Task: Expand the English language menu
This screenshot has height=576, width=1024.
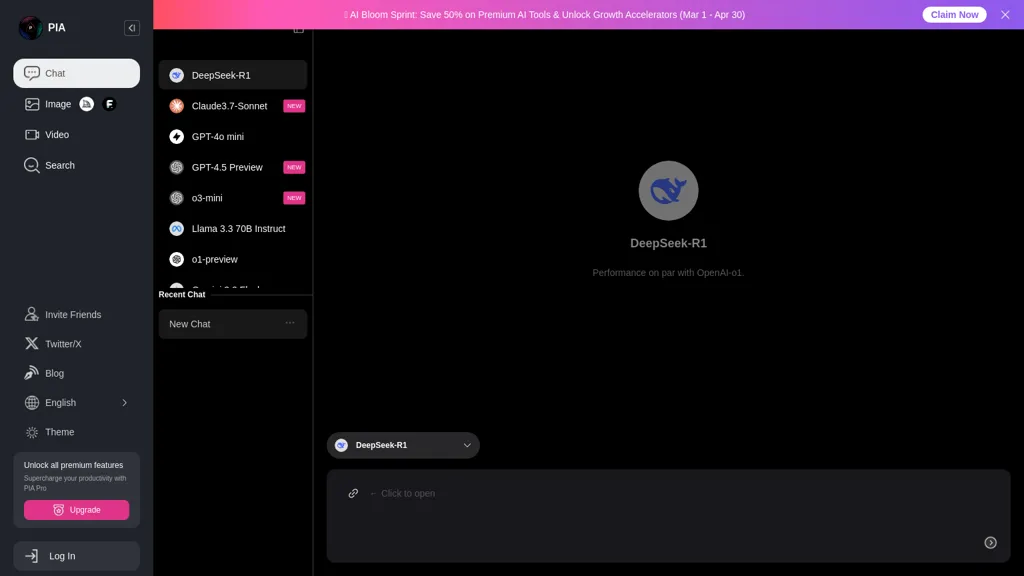Action: point(76,402)
